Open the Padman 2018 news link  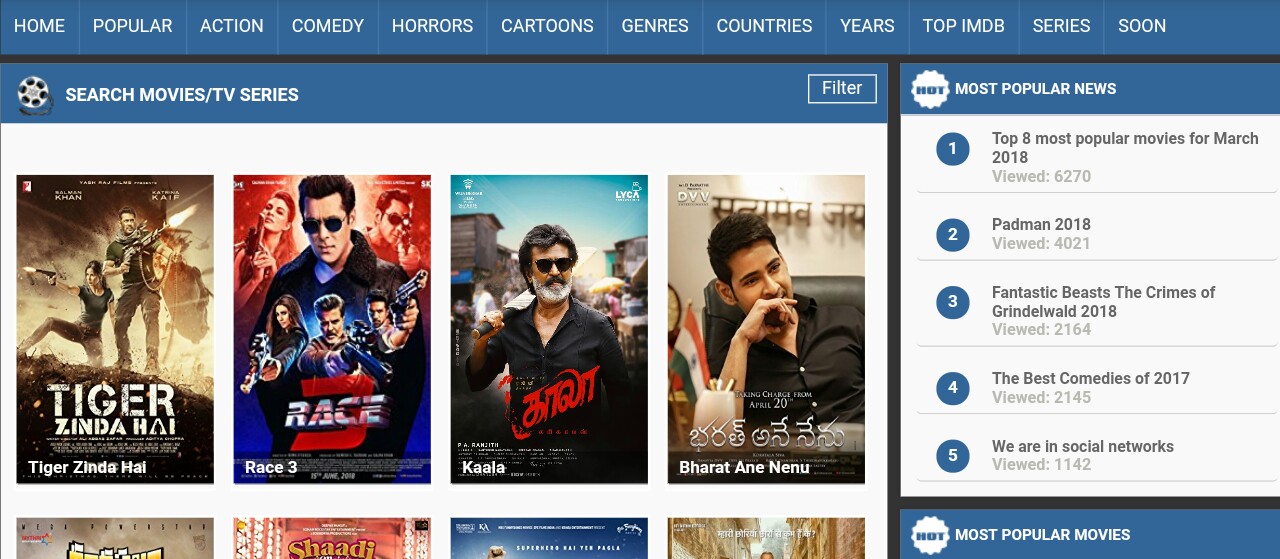[1041, 224]
